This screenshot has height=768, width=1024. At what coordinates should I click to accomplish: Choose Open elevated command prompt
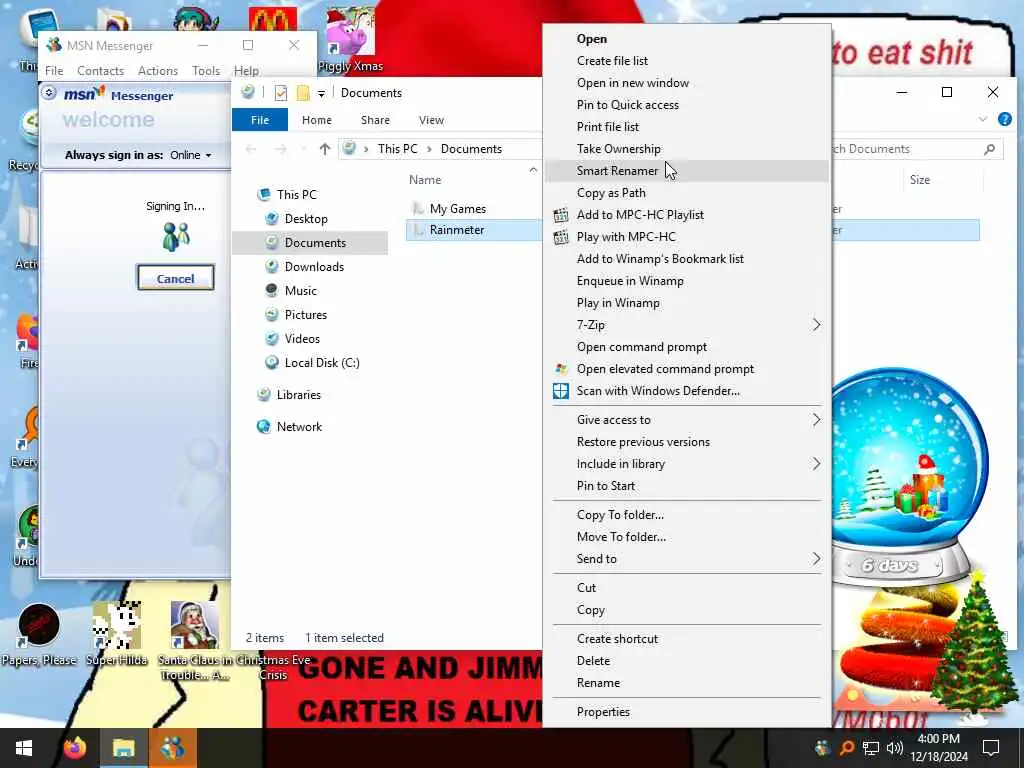pos(686,370)
